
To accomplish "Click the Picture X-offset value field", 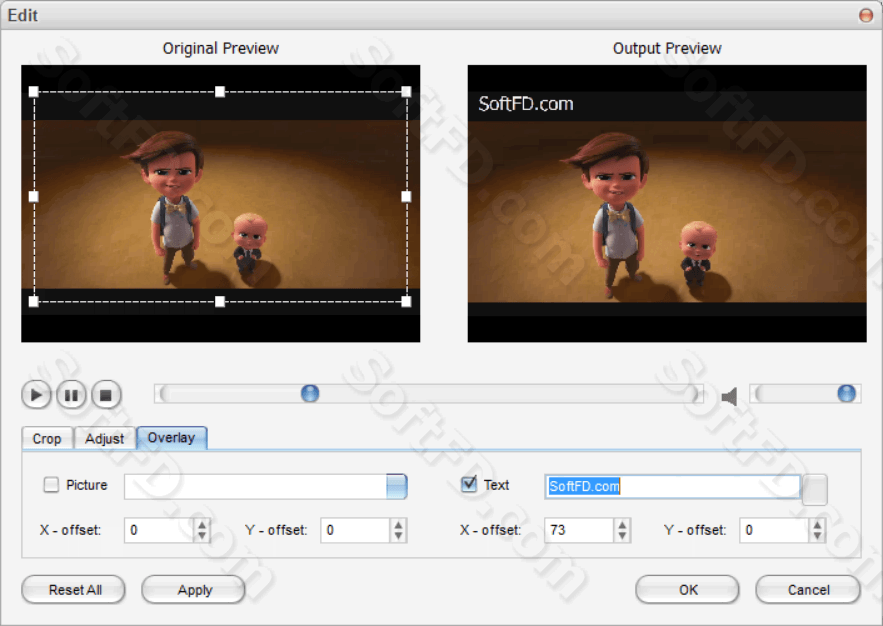I will tap(159, 530).
